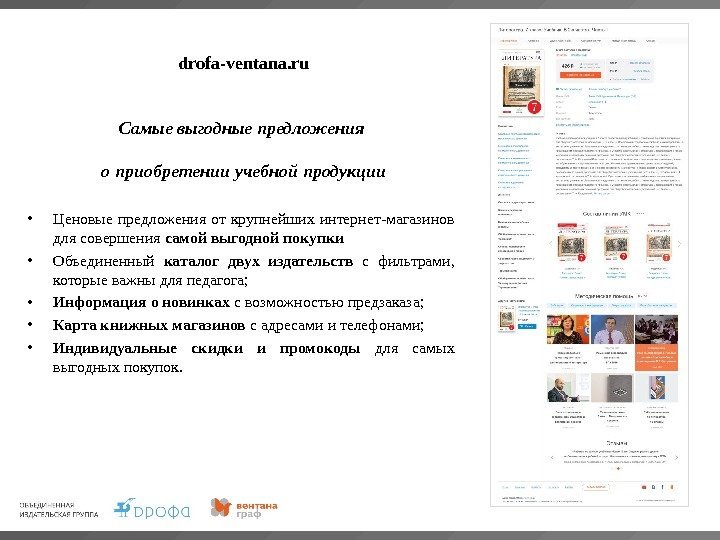Click the bold text 'Карта книжных магазинов'
This screenshot has width=720, height=540.
click(149, 325)
